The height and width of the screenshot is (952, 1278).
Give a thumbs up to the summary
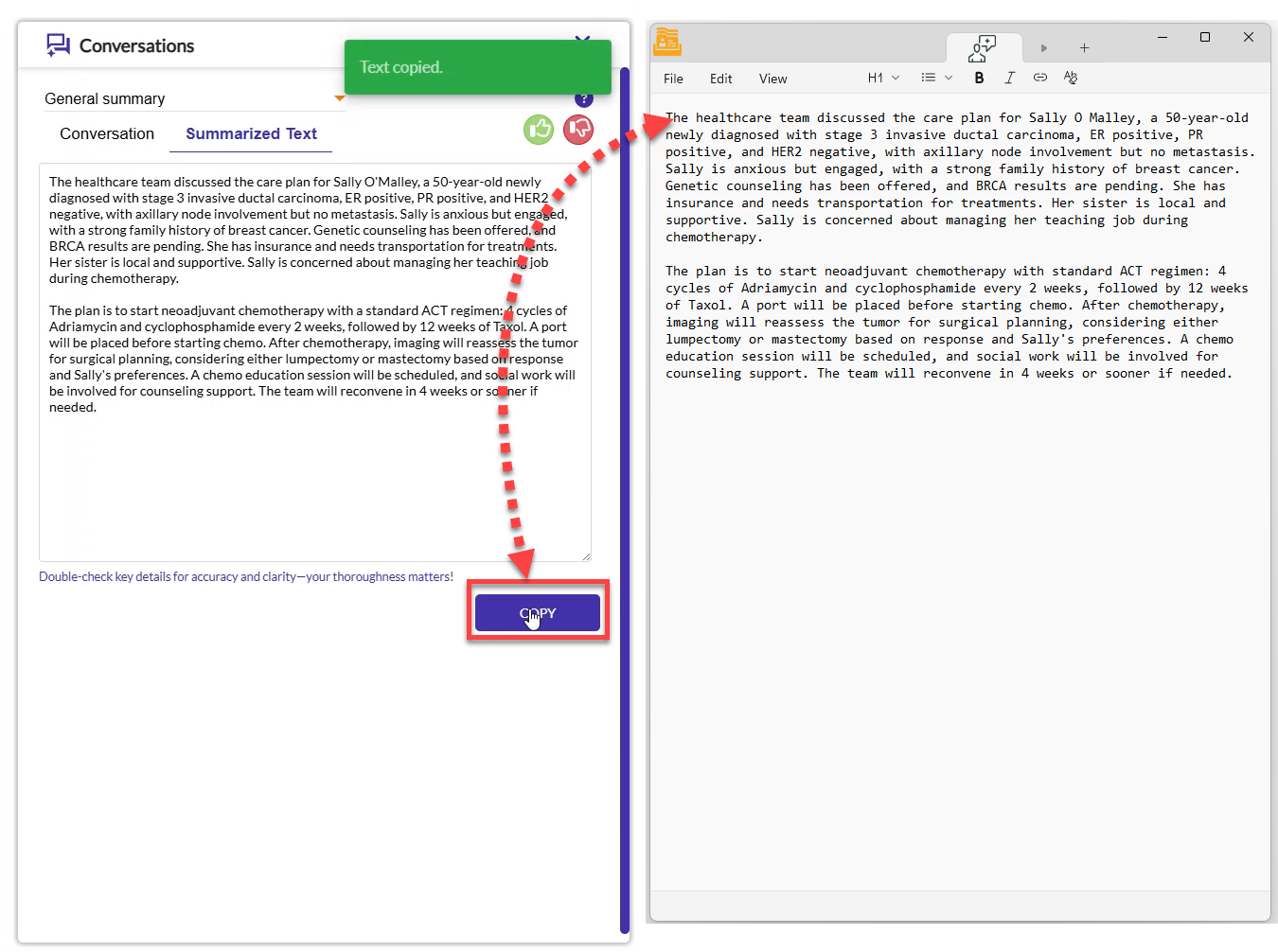point(539,130)
